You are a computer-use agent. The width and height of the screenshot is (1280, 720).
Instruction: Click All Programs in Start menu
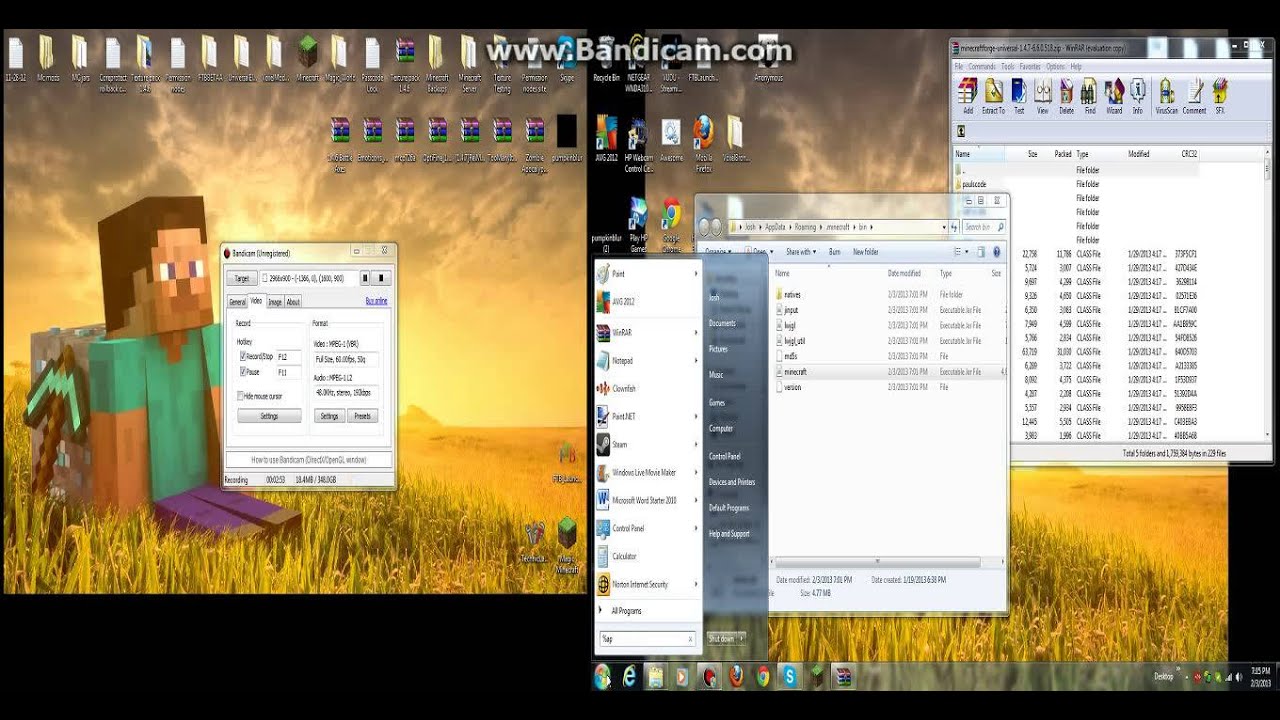[x=626, y=610]
